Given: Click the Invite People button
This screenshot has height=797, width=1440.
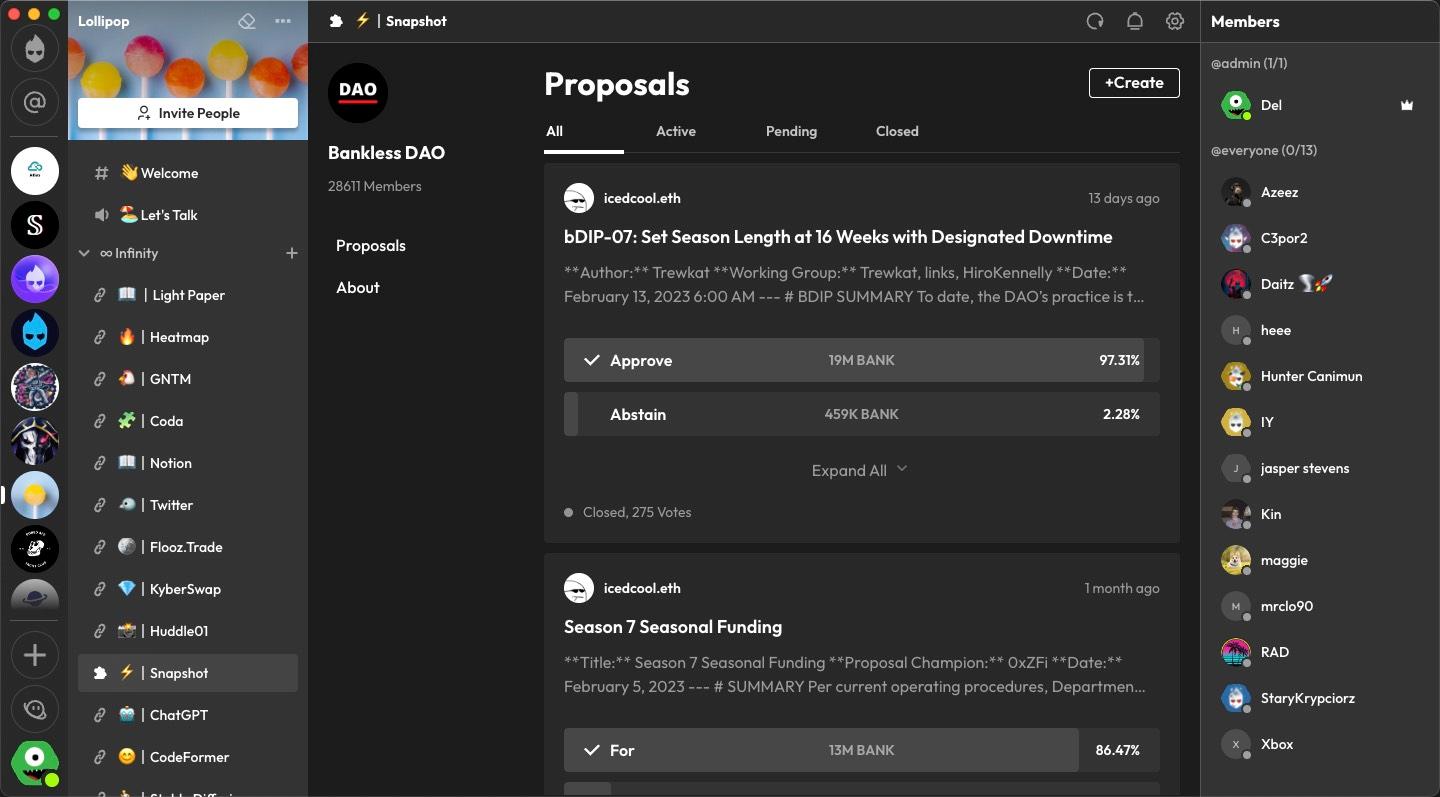Looking at the screenshot, I should (x=188, y=113).
